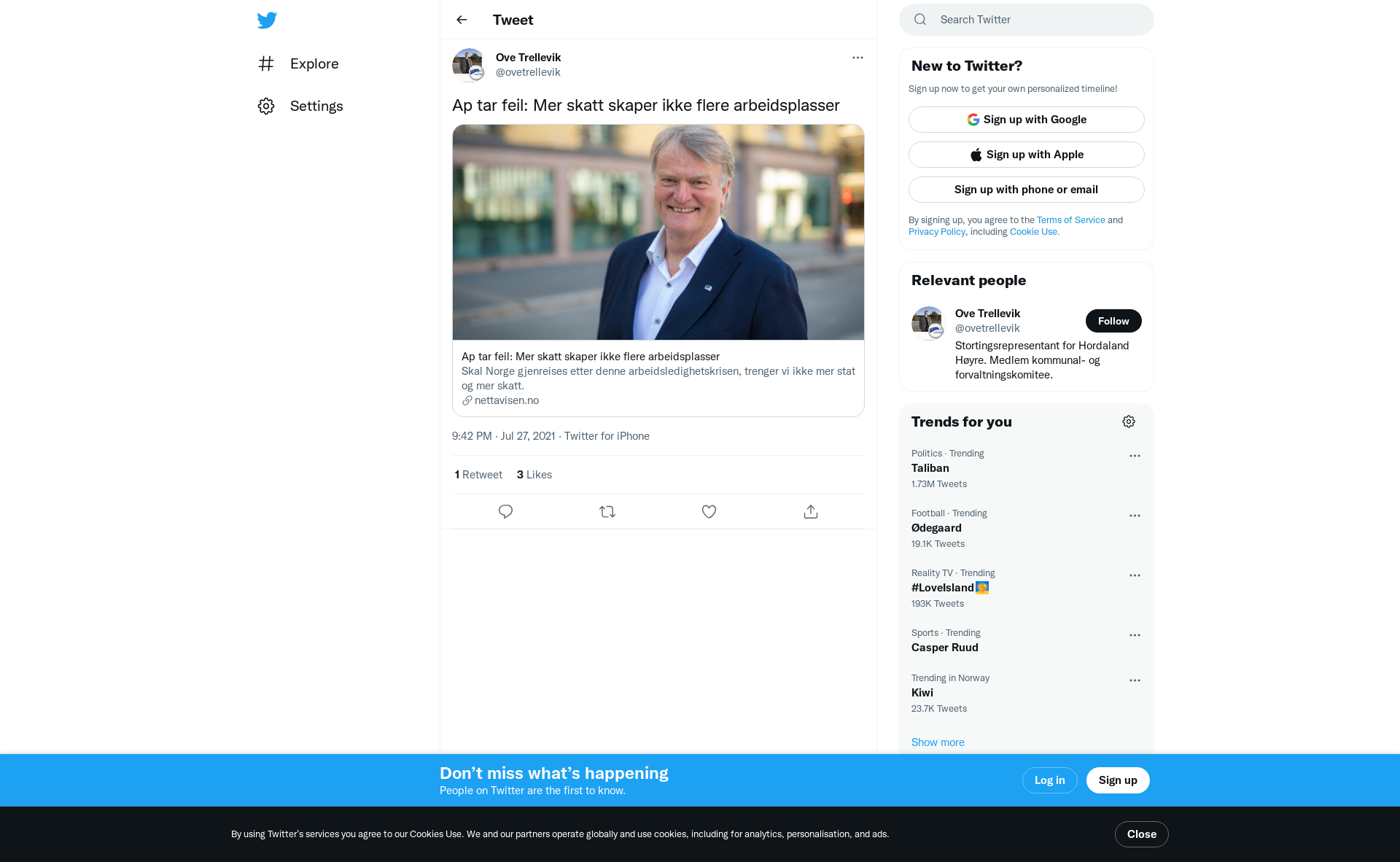
Task: Open the nettavisen.no article image
Action: click(658, 232)
